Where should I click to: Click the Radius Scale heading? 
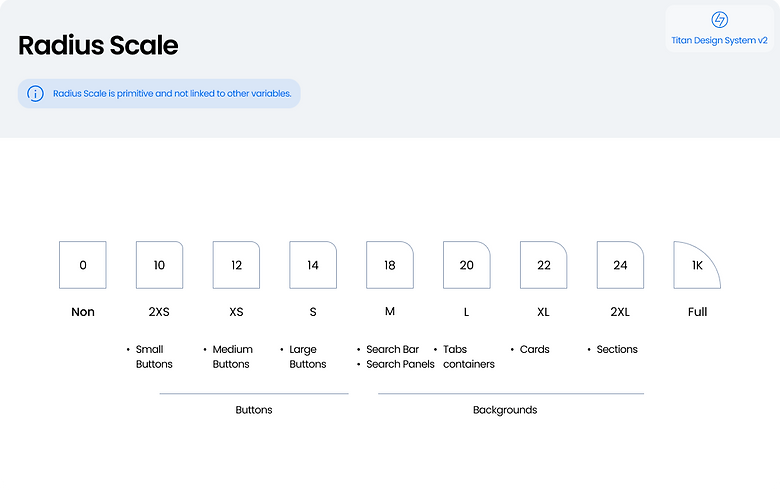click(x=98, y=45)
